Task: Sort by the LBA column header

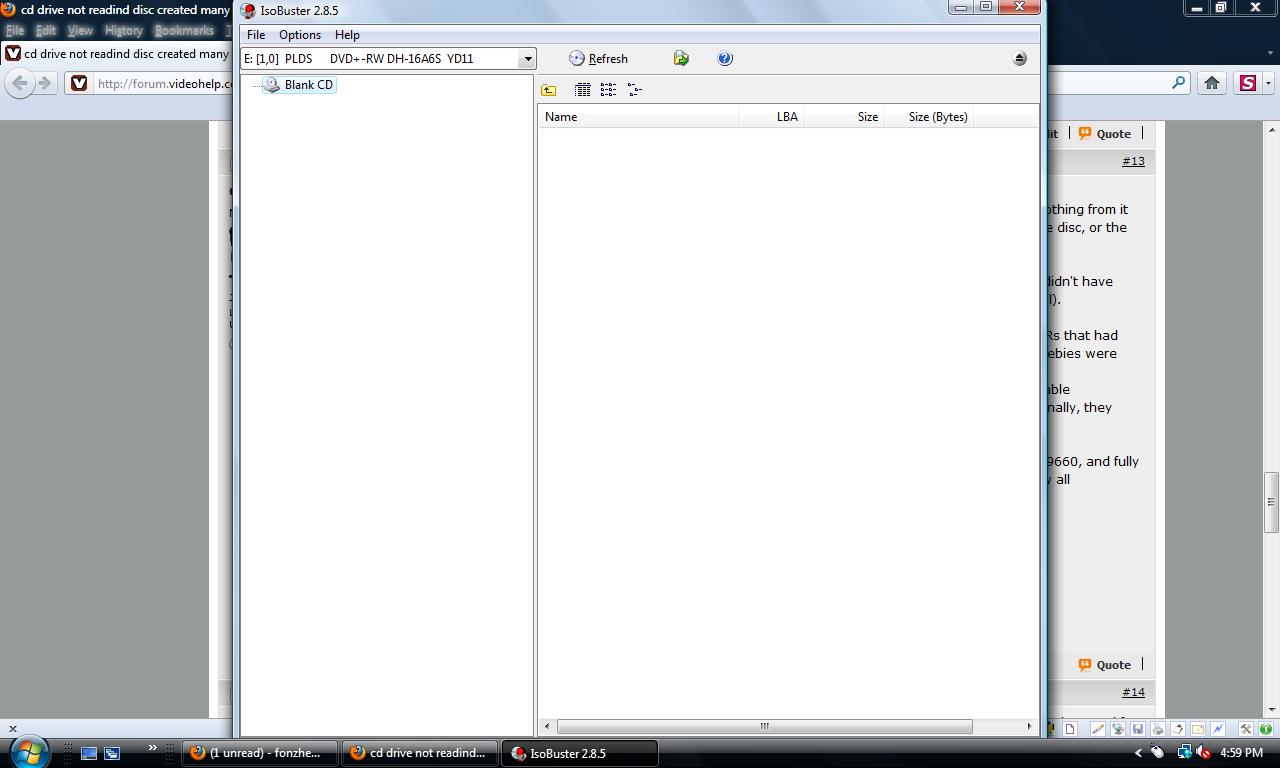Action: click(770, 117)
